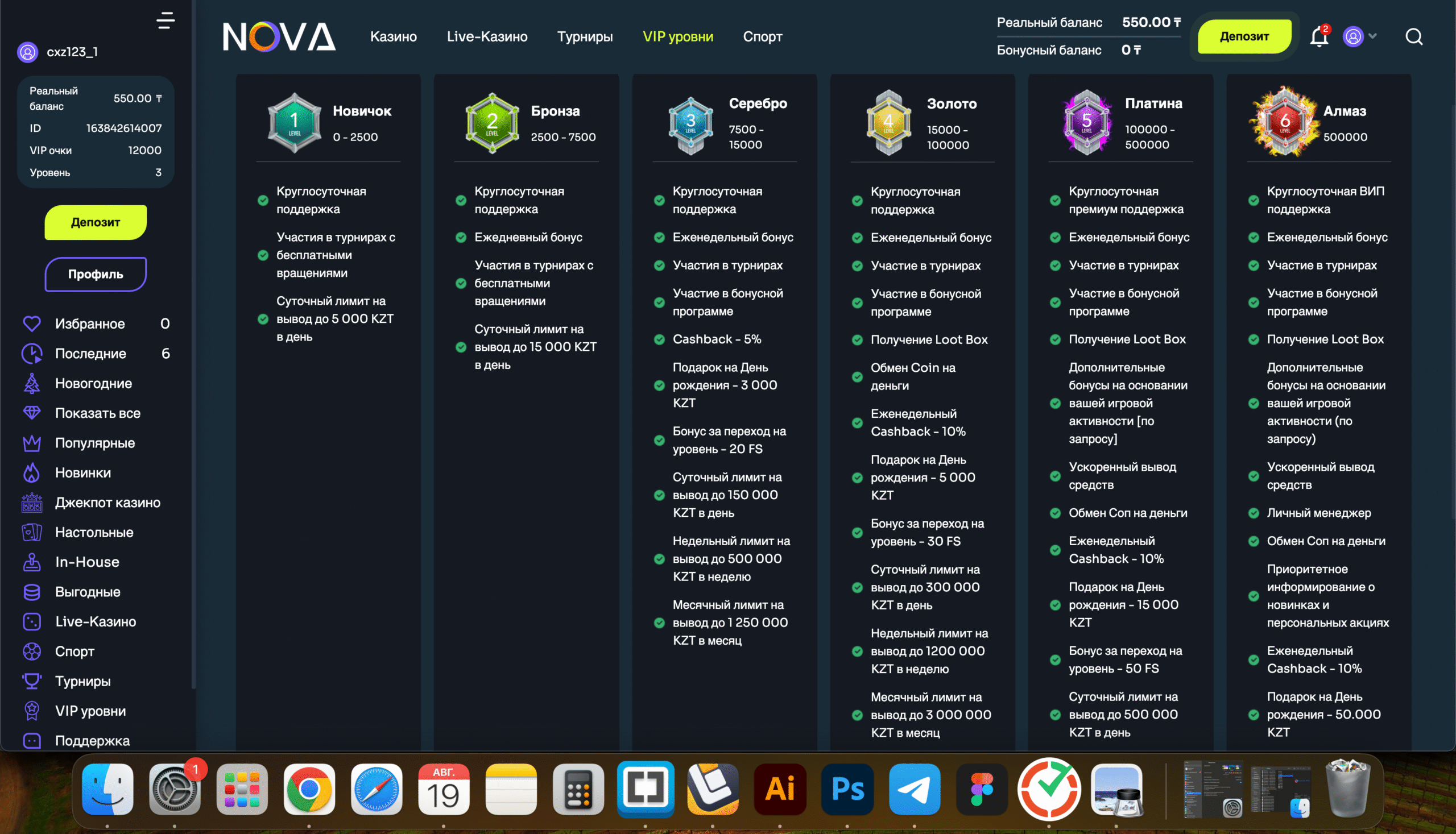Switch to Live-Казино top menu
The width and height of the screenshot is (1456, 834).
coord(486,36)
